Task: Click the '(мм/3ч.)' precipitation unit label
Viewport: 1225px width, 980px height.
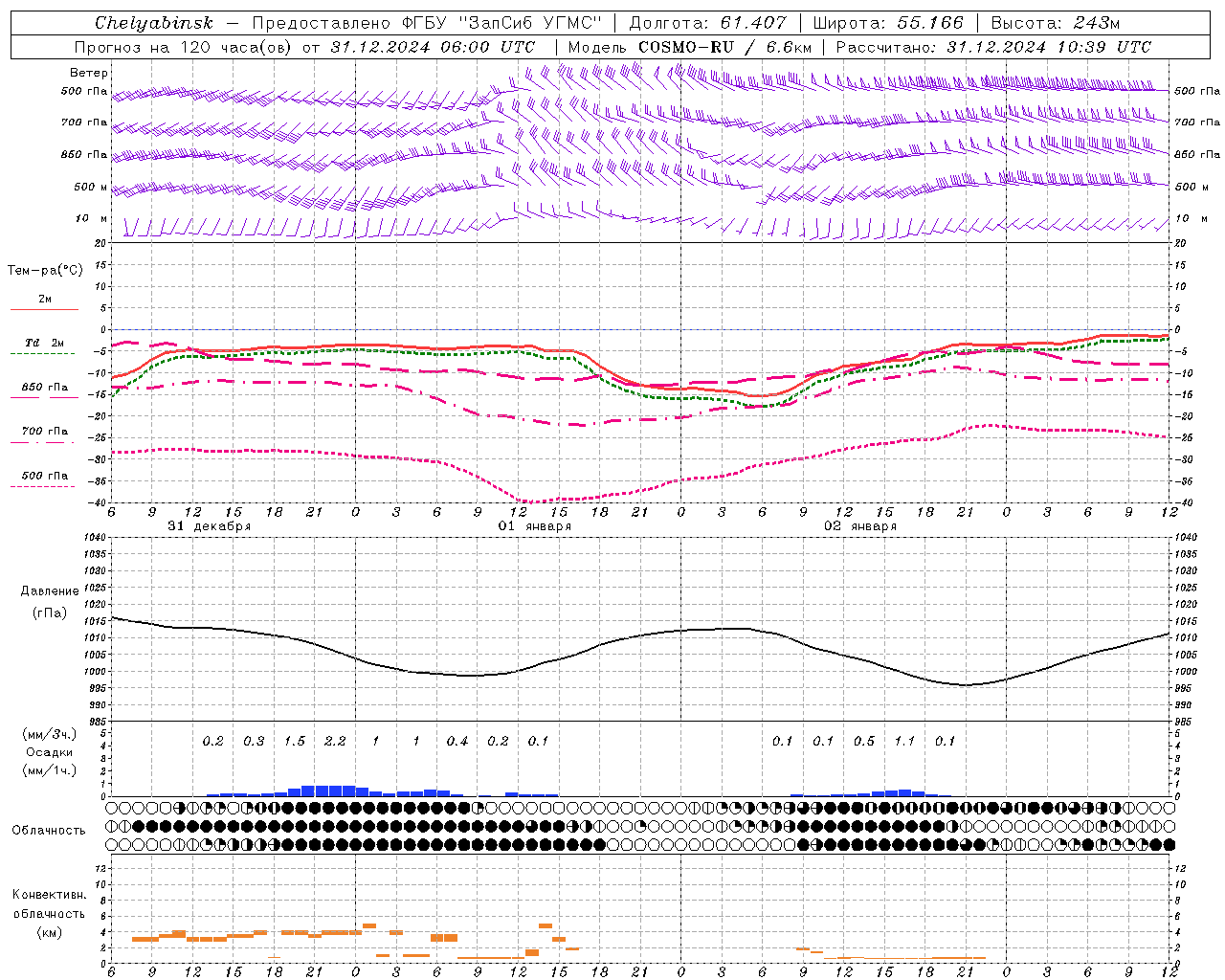Action: pos(49,735)
